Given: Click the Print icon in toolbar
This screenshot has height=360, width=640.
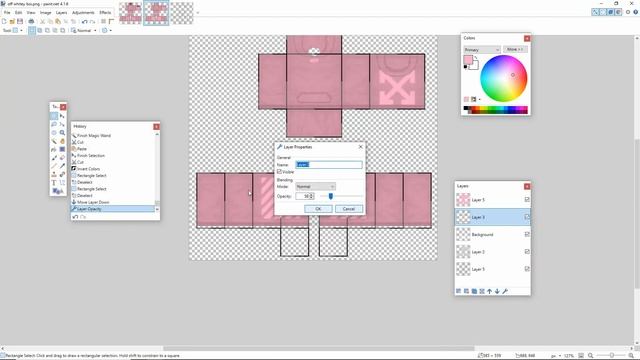Looking at the screenshot, I should tap(31, 21).
